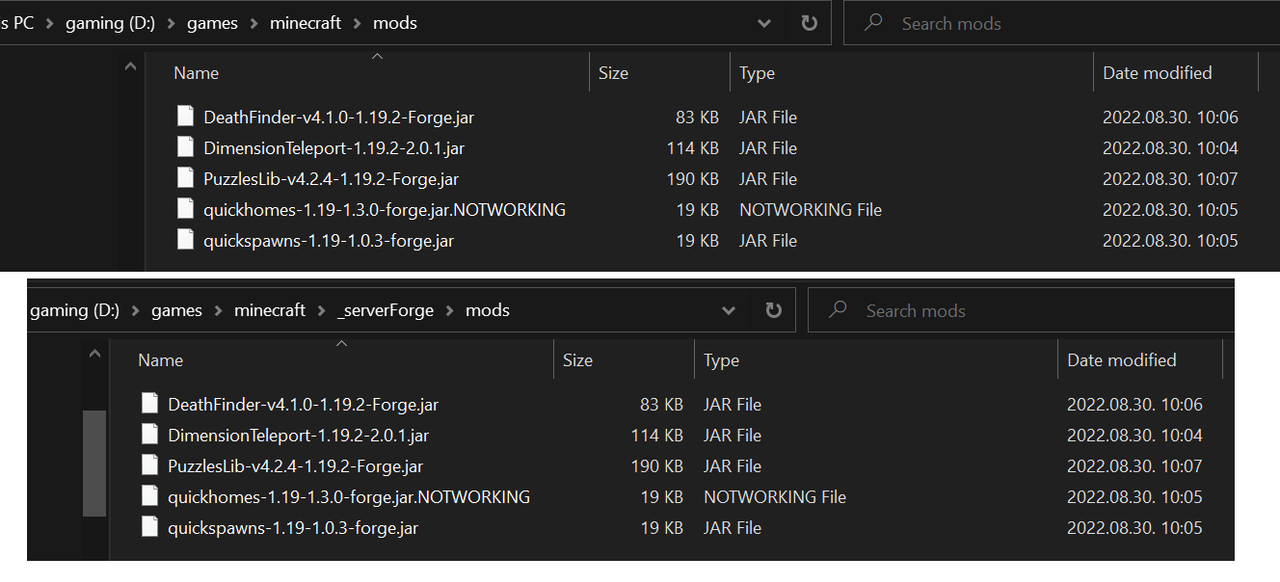Click file icon of PuzzlesLib jar in bottom window

tap(150, 465)
